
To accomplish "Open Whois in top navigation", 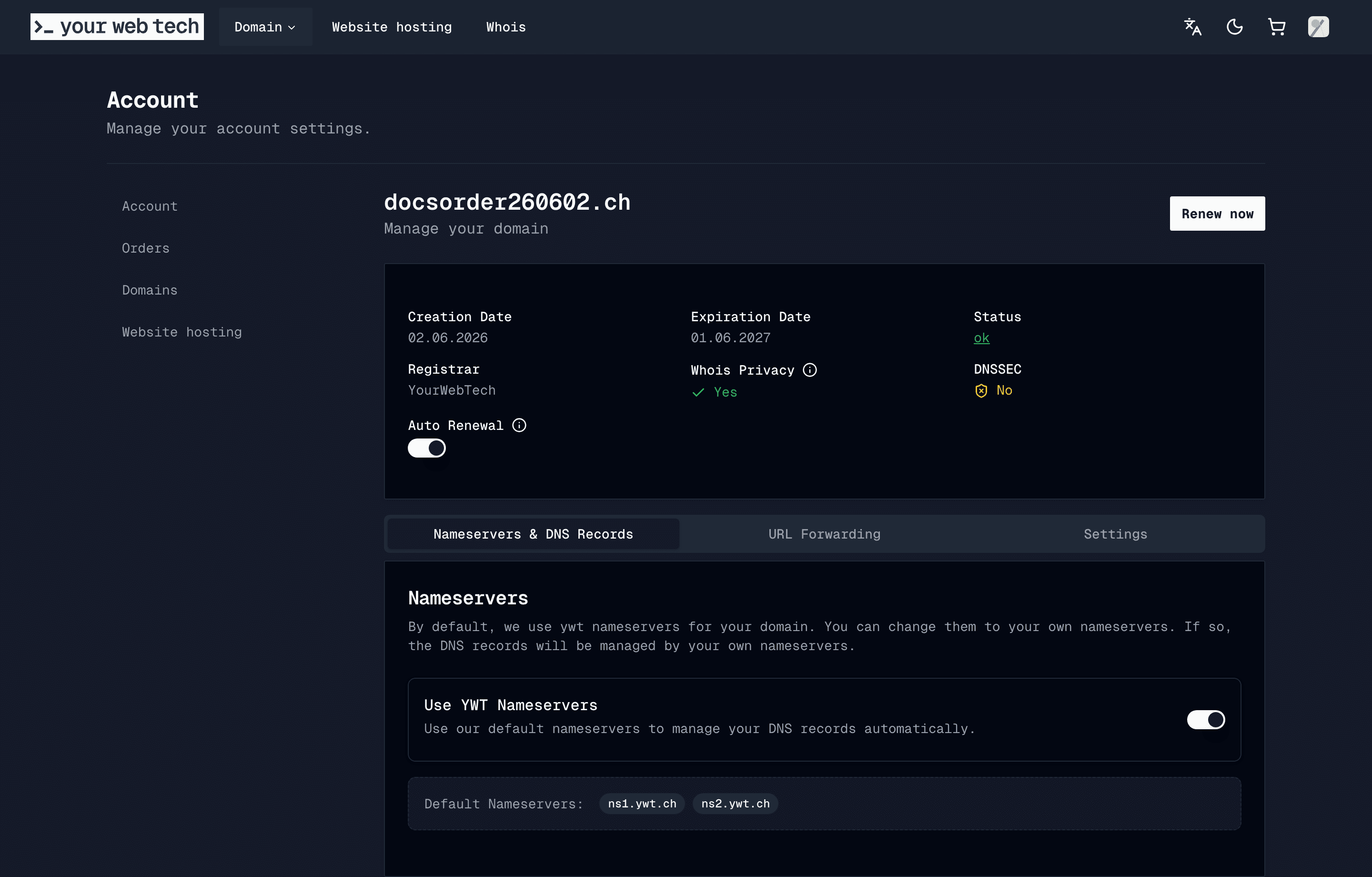I will (x=506, y=27).
